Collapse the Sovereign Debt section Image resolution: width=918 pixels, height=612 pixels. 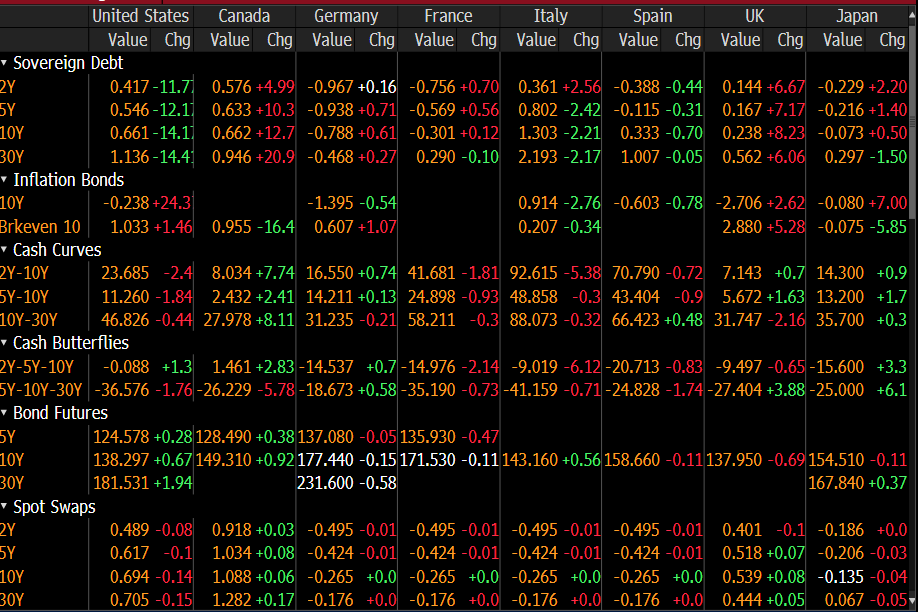pyautogui.click(x=4, y=63)
